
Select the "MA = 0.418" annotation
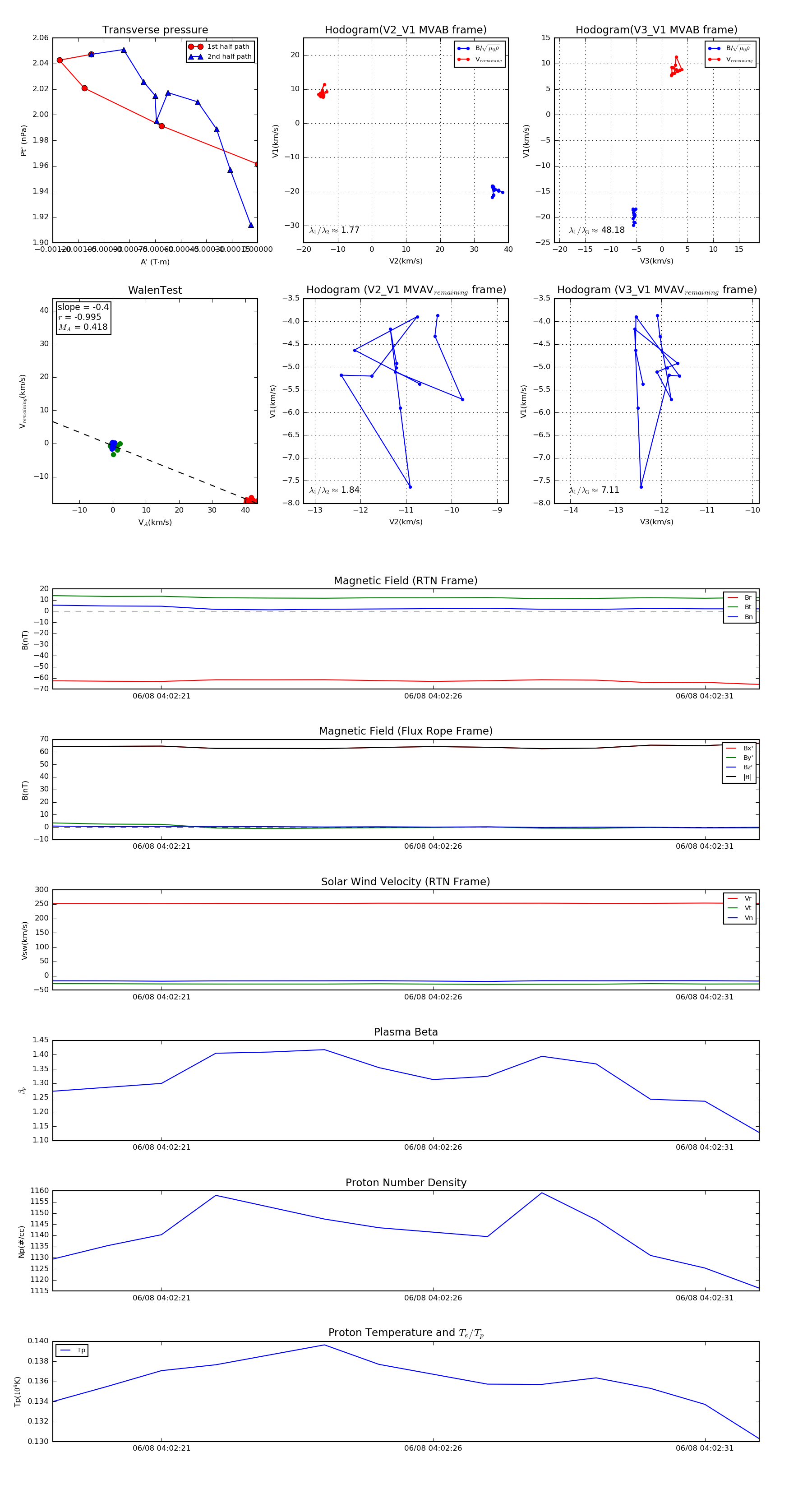click(83, 327)
